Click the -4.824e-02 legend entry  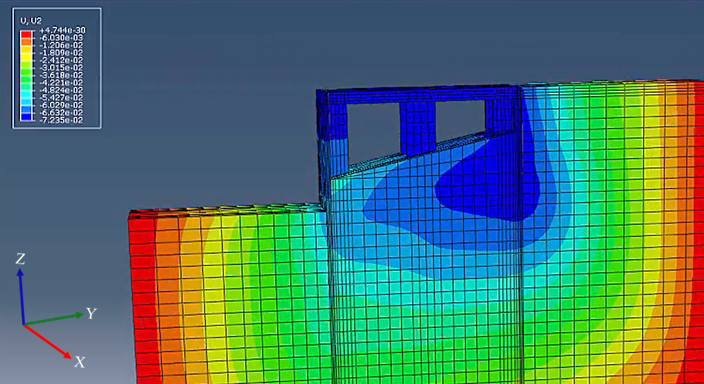coord(62,90)
